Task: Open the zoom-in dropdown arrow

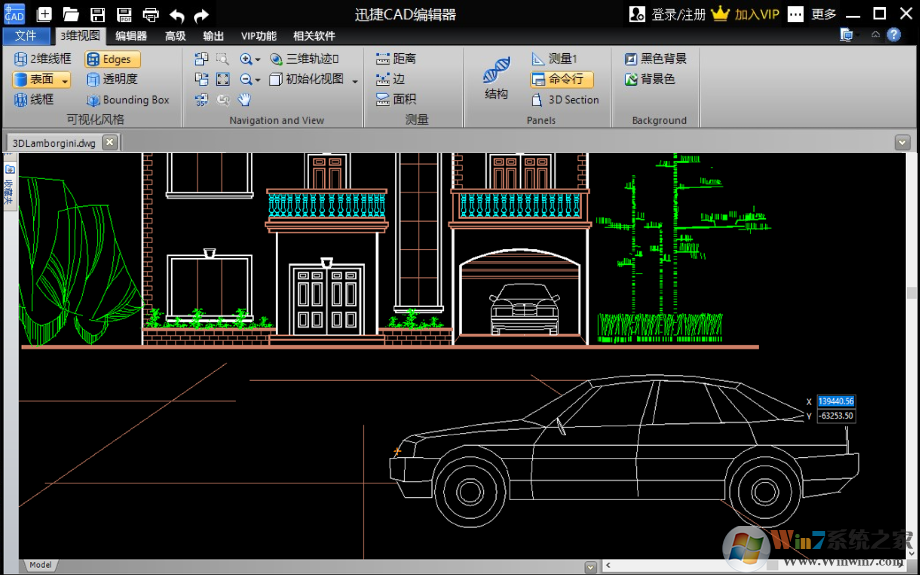Action: [257, 60]
